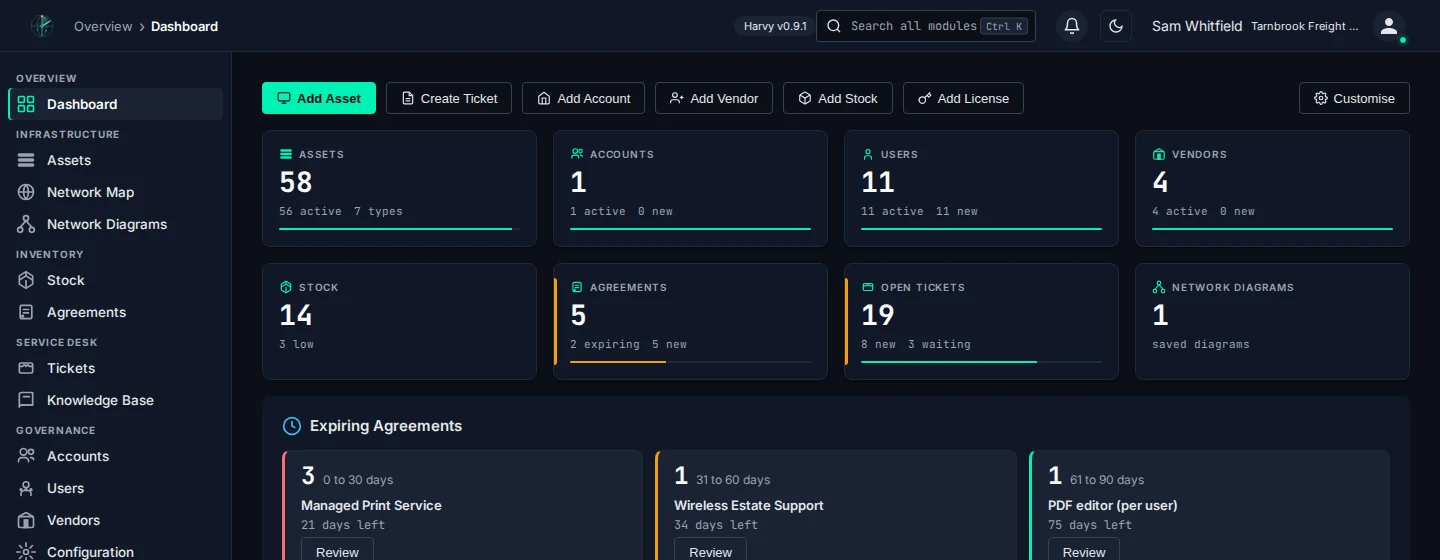Open Network Diagrams in the sidebar
The width and height of the screenshot is (1440, 560).
(115, 224)
